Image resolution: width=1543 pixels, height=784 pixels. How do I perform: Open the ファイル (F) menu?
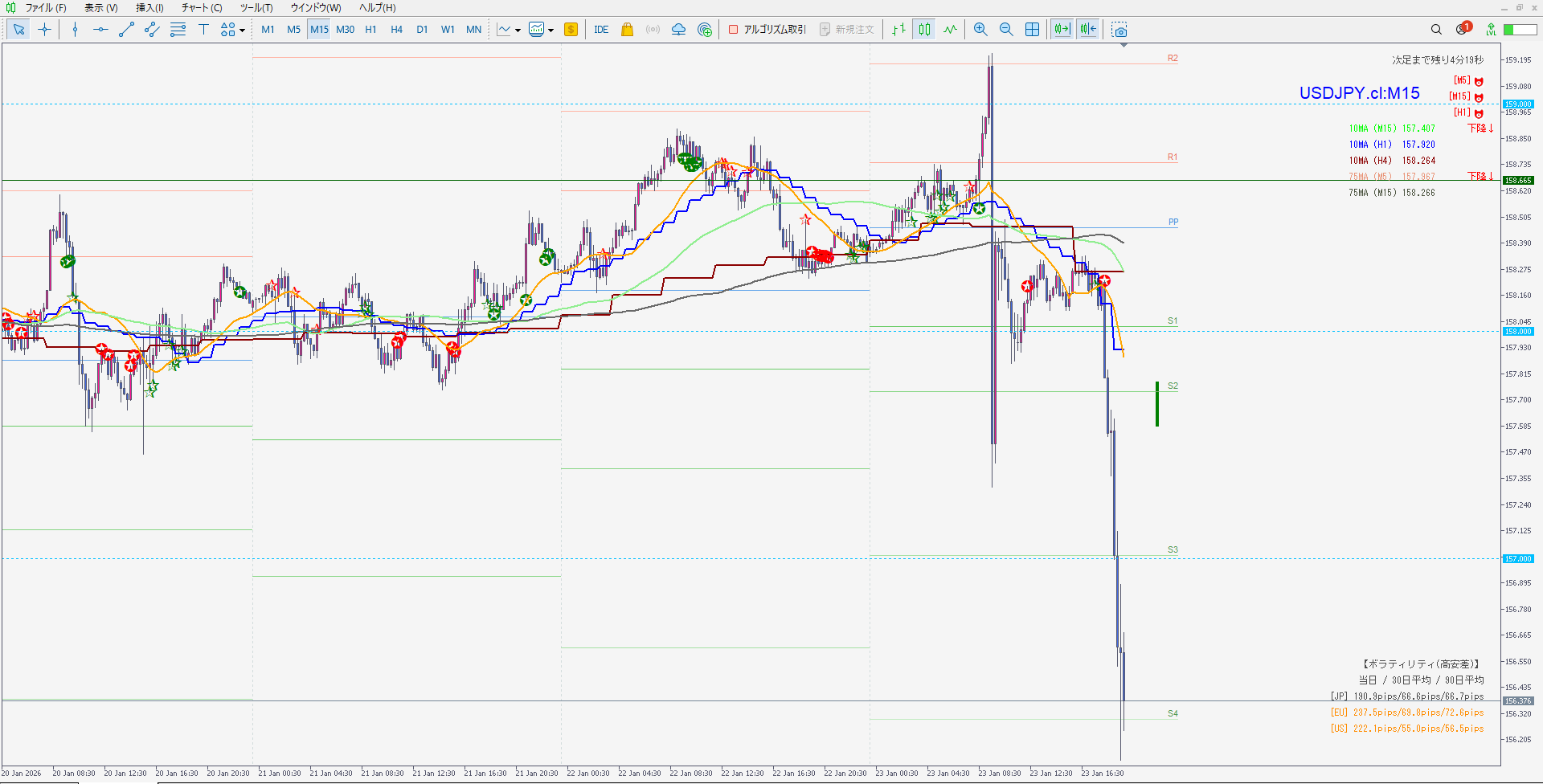pyautogui.click(x=46, y=8)
